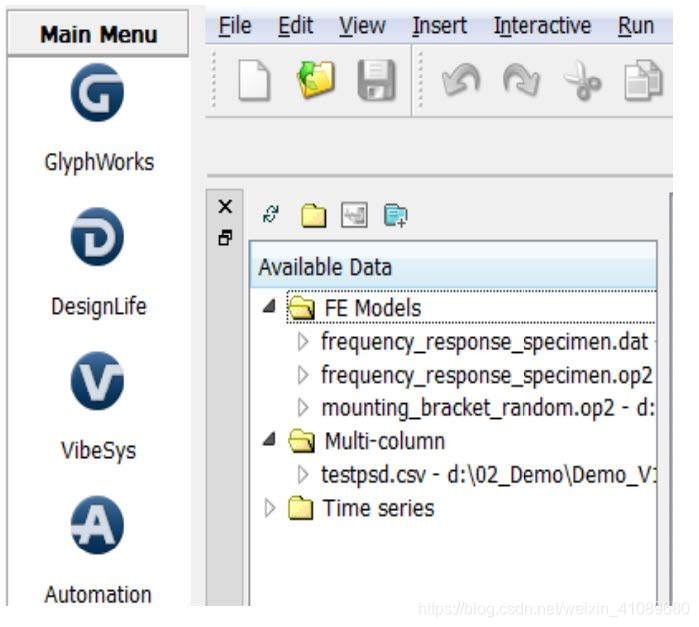Expand mounting_bracket_random.op2 entry arrow
The image size is (699, 627).
[x=303, y=408]
